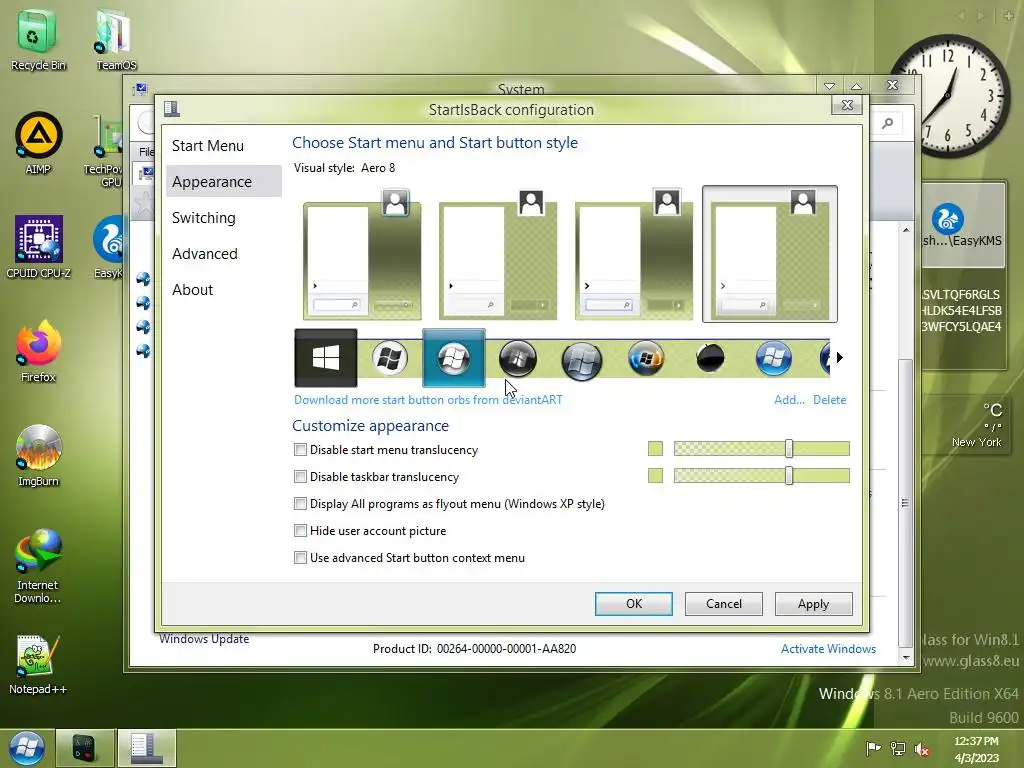Image resolution: width=1024 pixels, height=768 pixels.
Task: Select the third start menu style thumbnail
Action: point(633,254)
